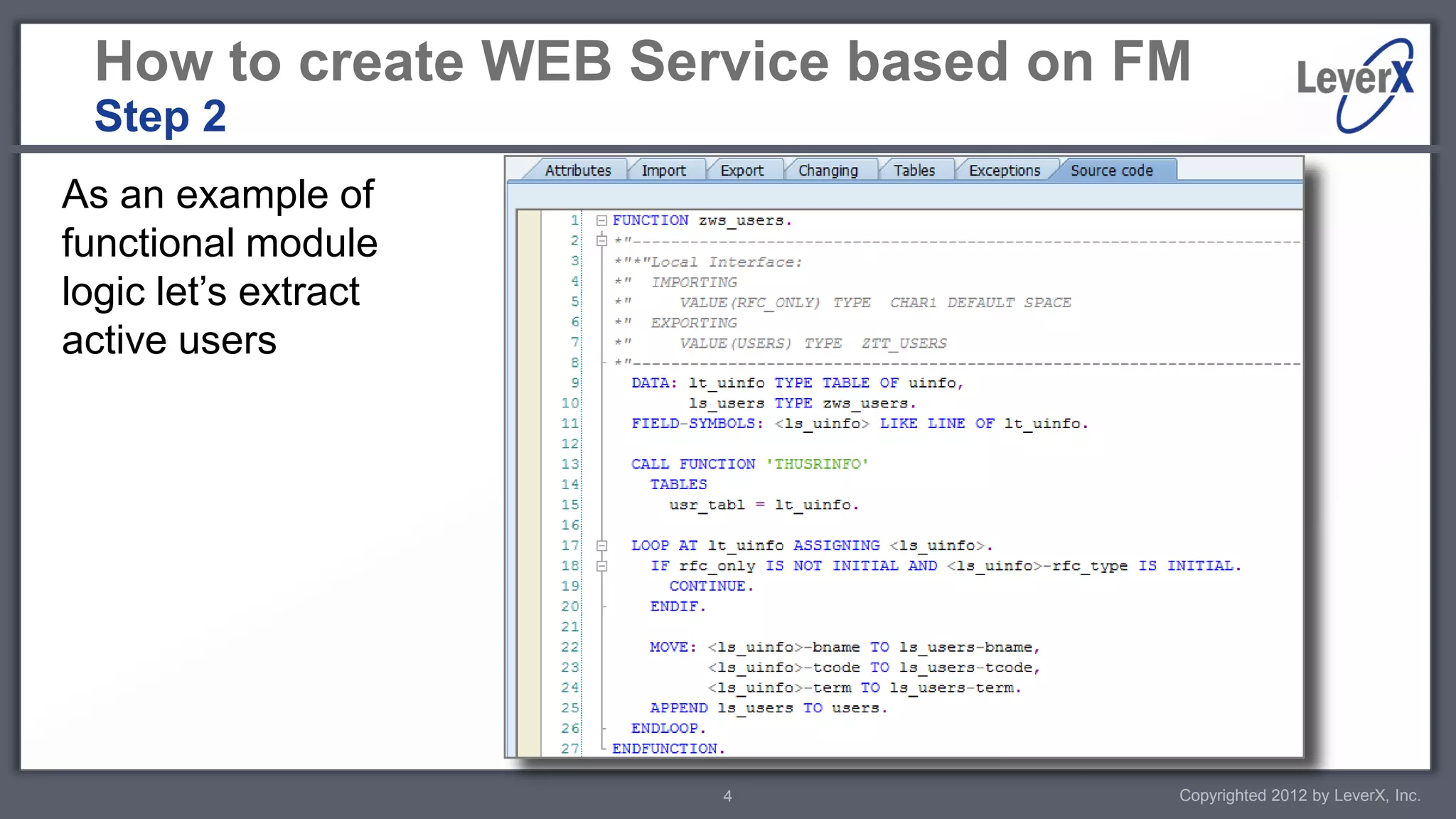Click the APPEND ls_users TO users line

click(x=769, y=708)
